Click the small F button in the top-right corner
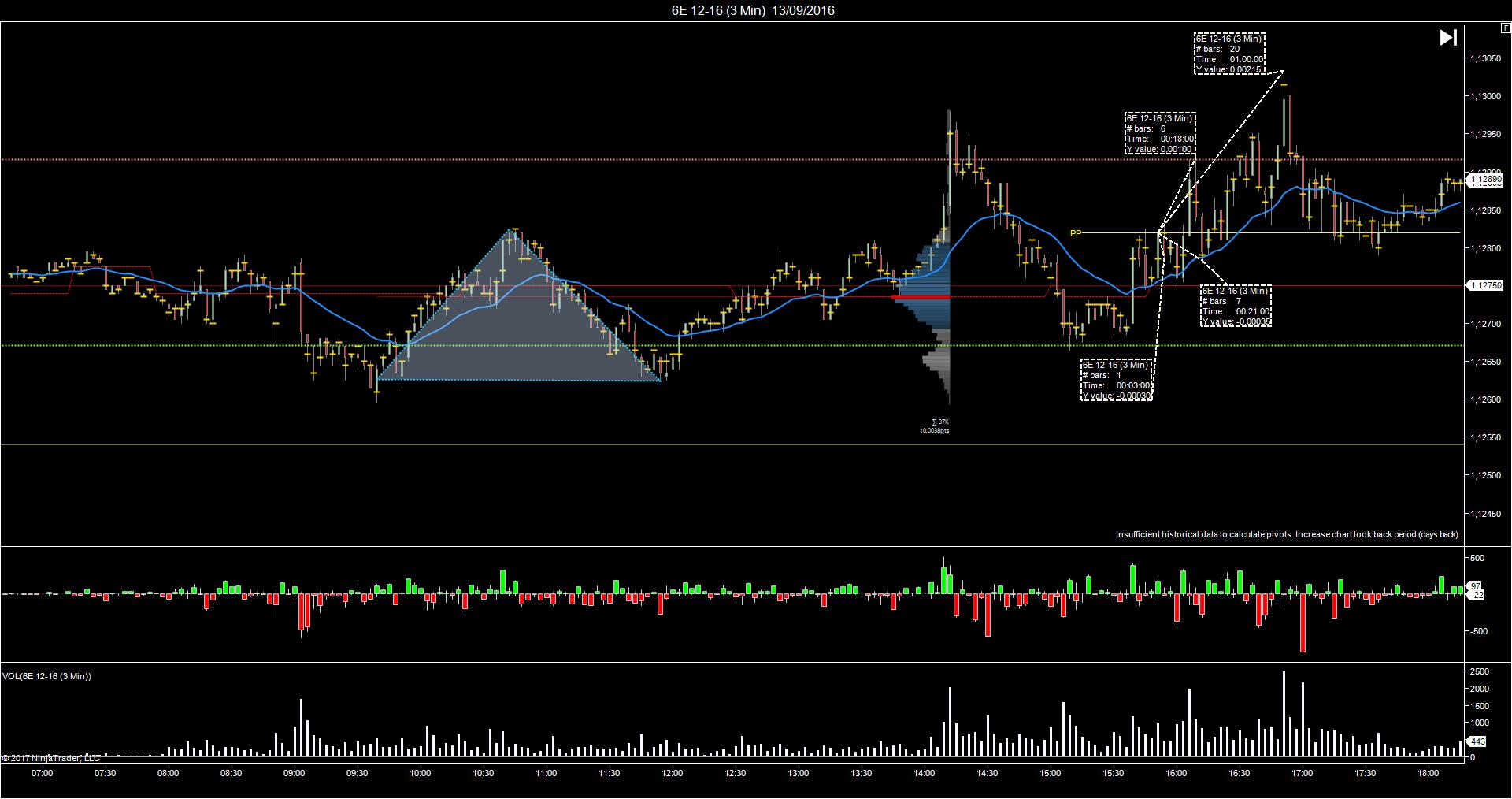 pyautogui.click(x=1506, y=28)
